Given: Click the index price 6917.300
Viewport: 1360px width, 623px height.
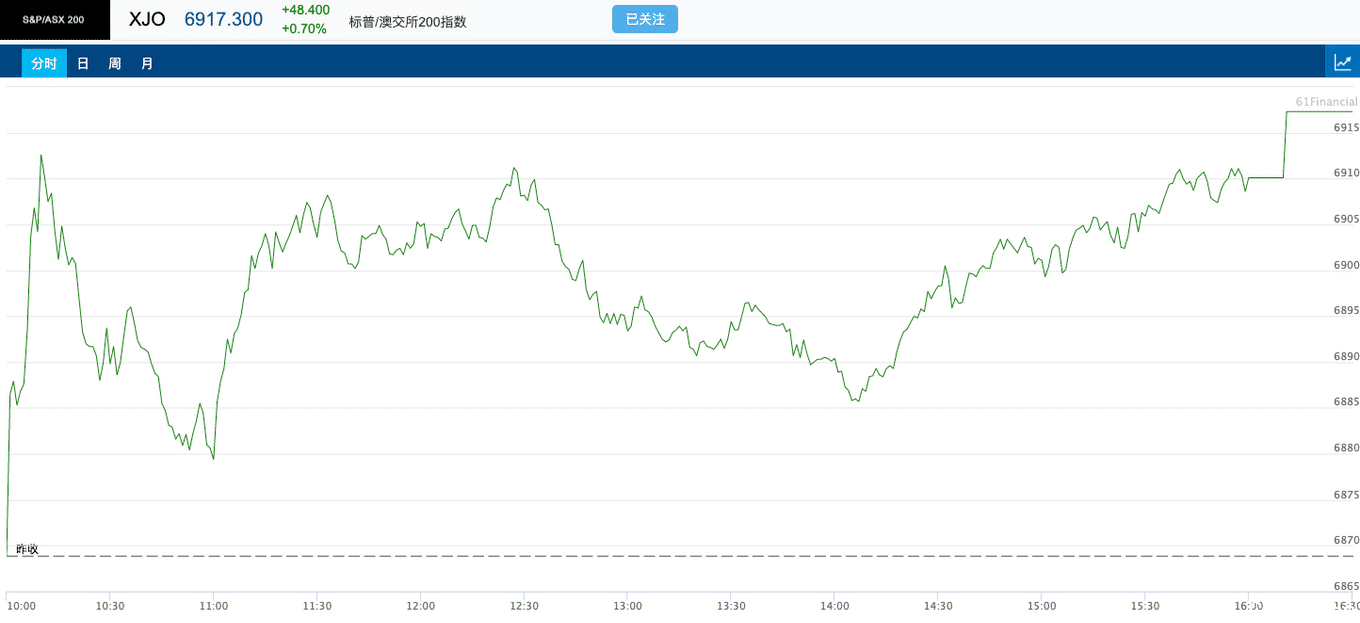Looking at the screenshot, I should click(x=224, y=19).
